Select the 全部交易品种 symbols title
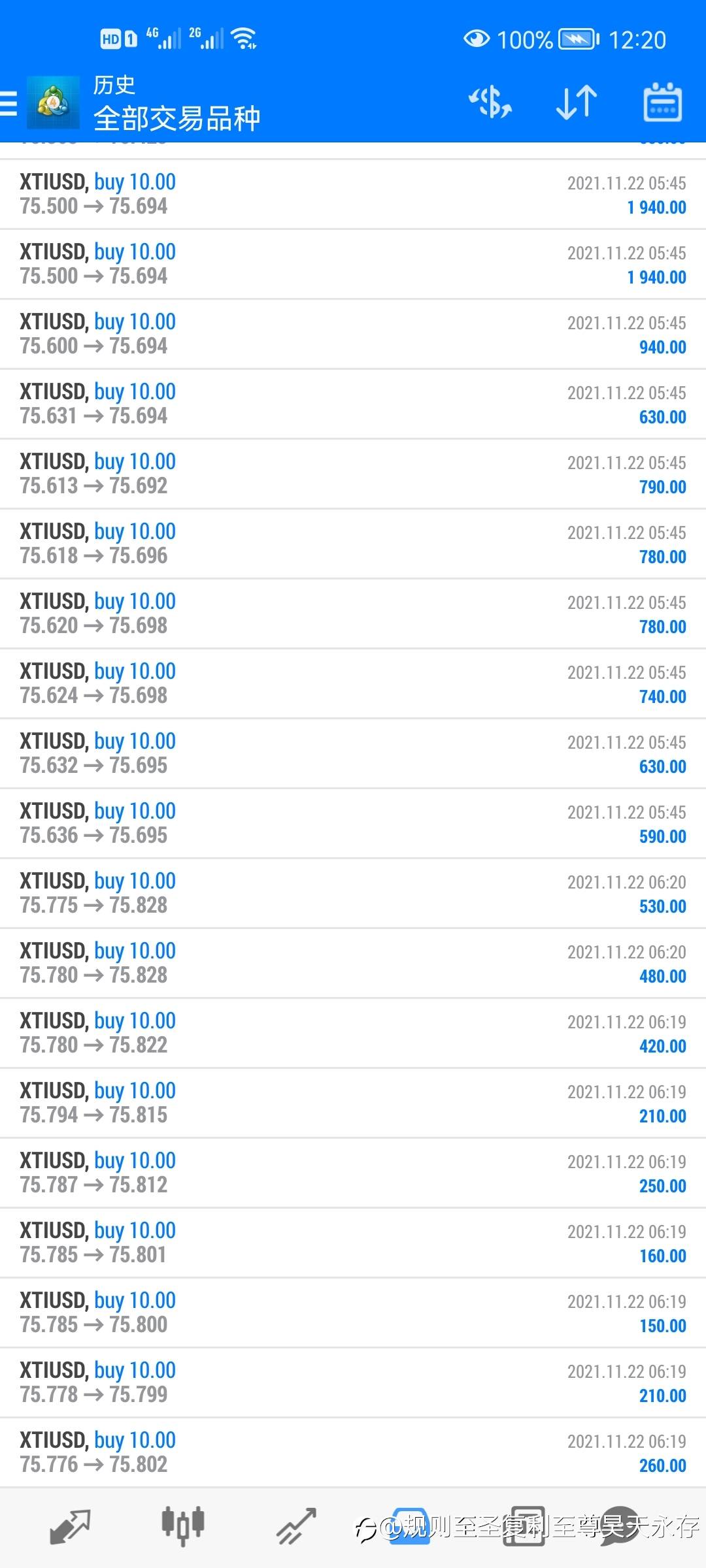The image size is (706, 1568). pos(177,118)
